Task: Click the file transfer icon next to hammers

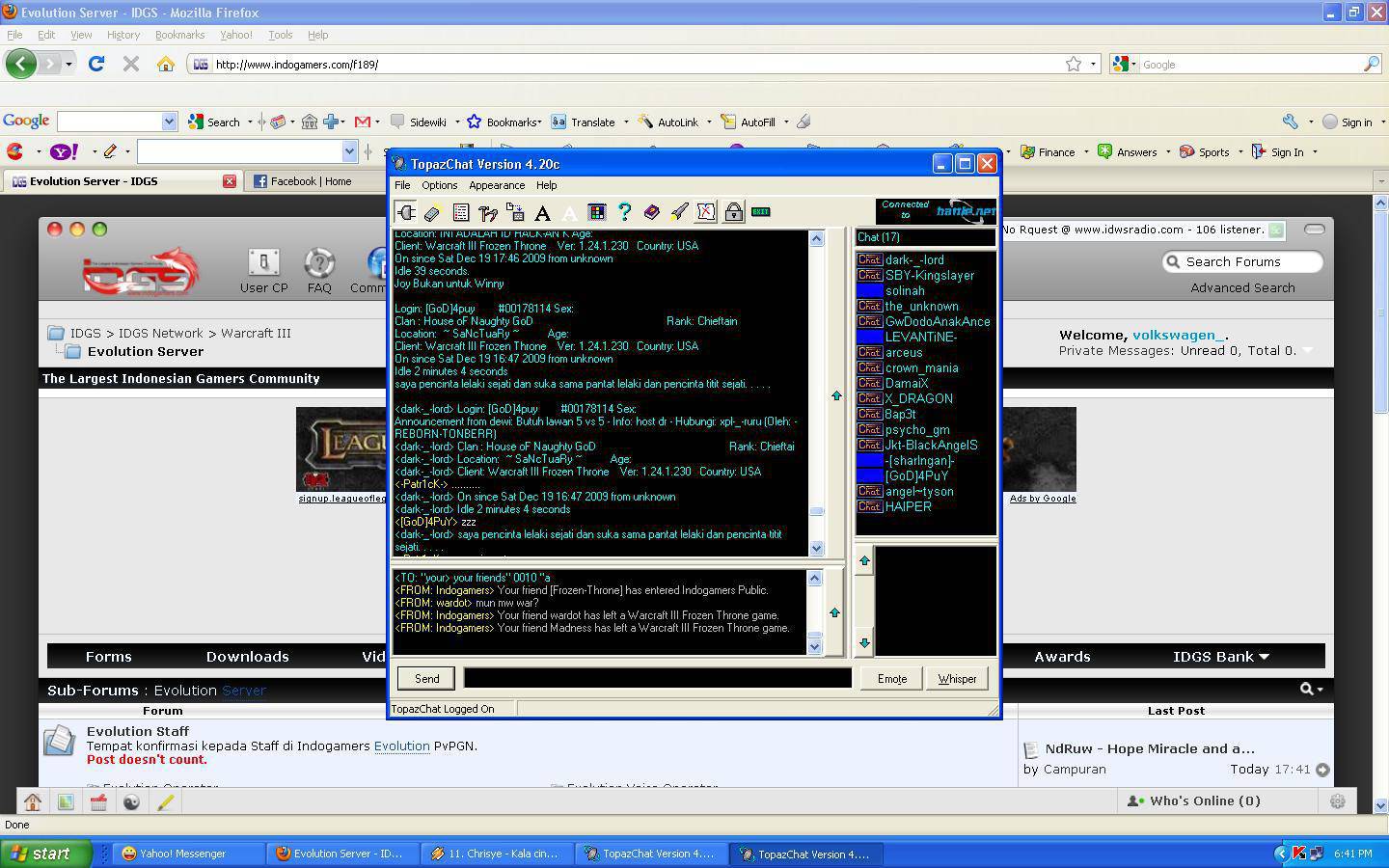Action: pos(515,213)
